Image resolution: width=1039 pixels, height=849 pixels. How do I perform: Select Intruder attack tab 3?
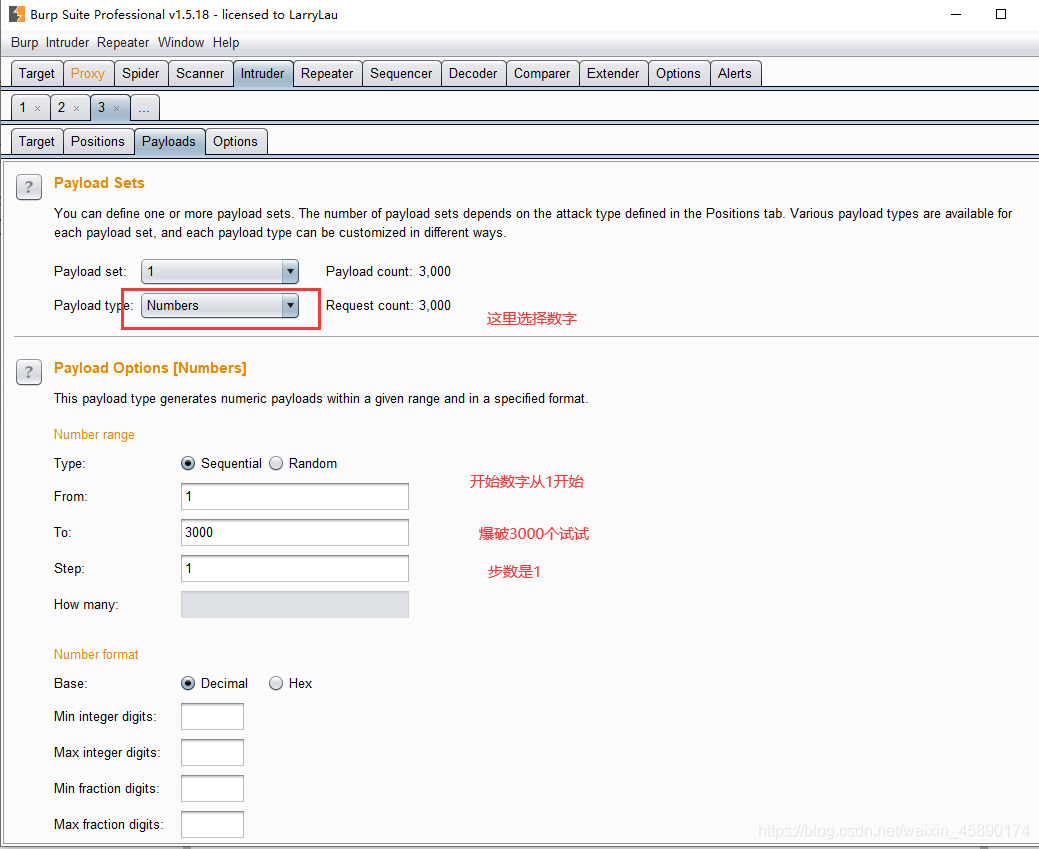[101, 107]
